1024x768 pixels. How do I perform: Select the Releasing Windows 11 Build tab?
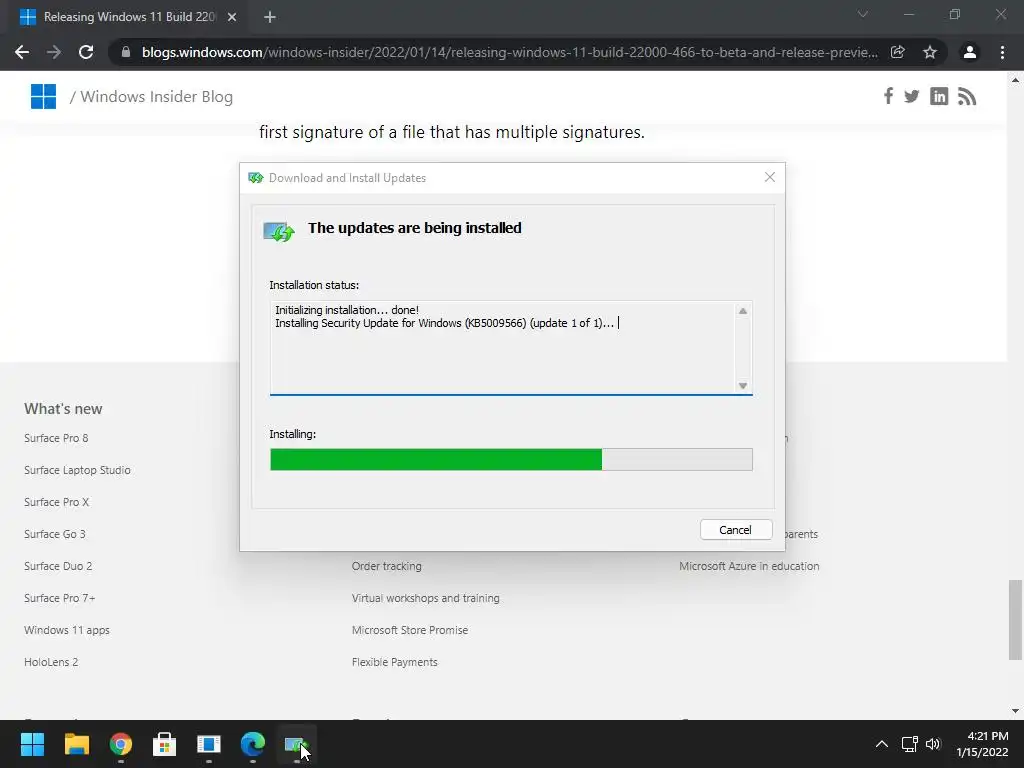[x=127, y=17]
